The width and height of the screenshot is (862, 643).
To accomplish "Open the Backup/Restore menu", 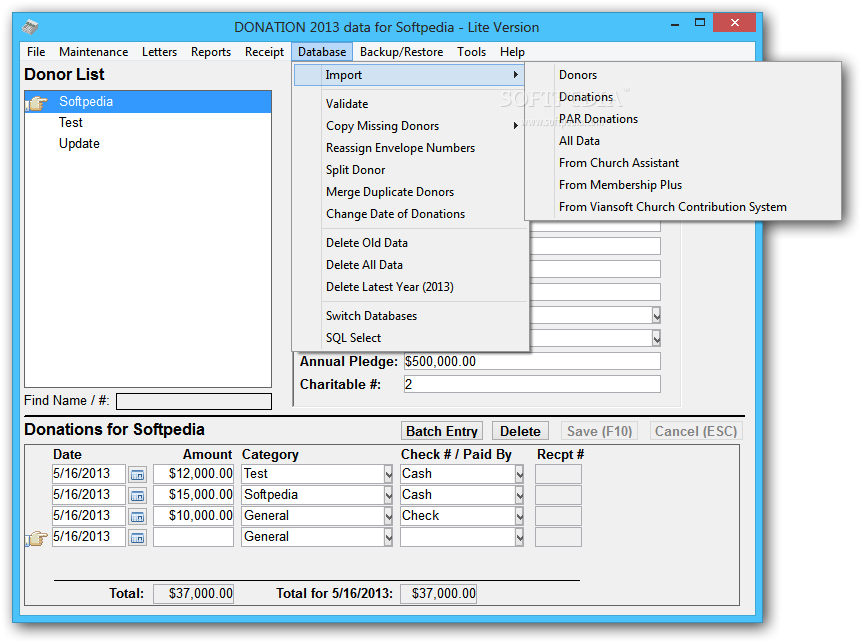I will point(401,52).
